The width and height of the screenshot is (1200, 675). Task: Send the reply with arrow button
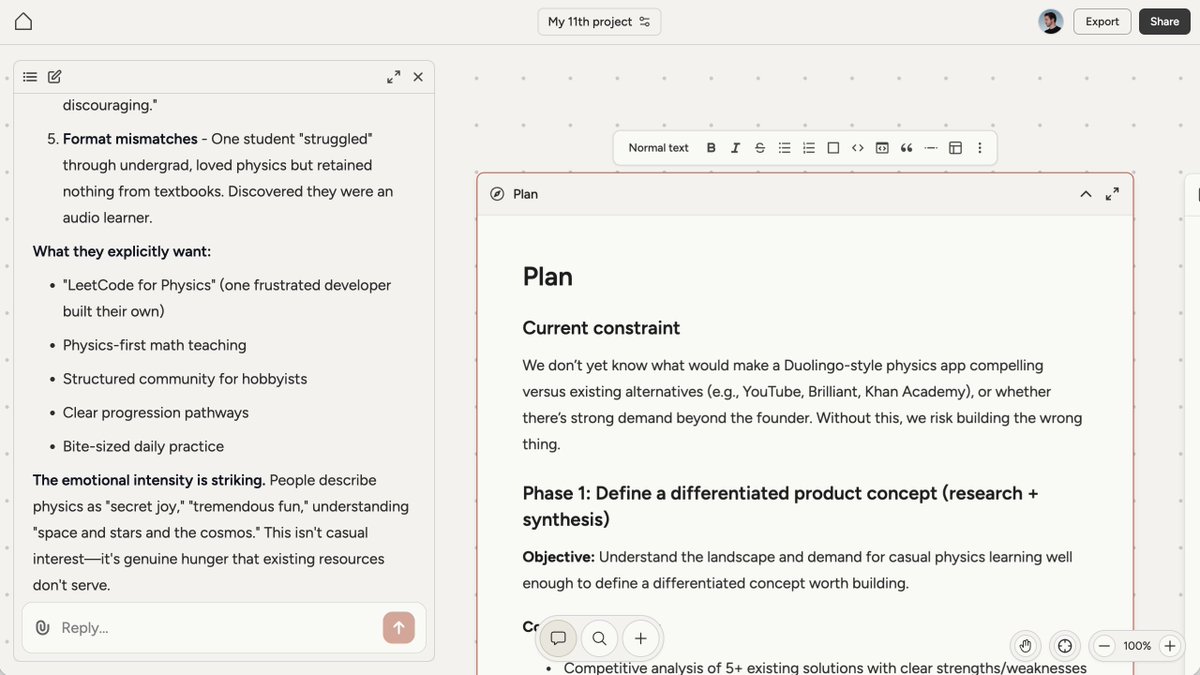click(x=398, y=628)
